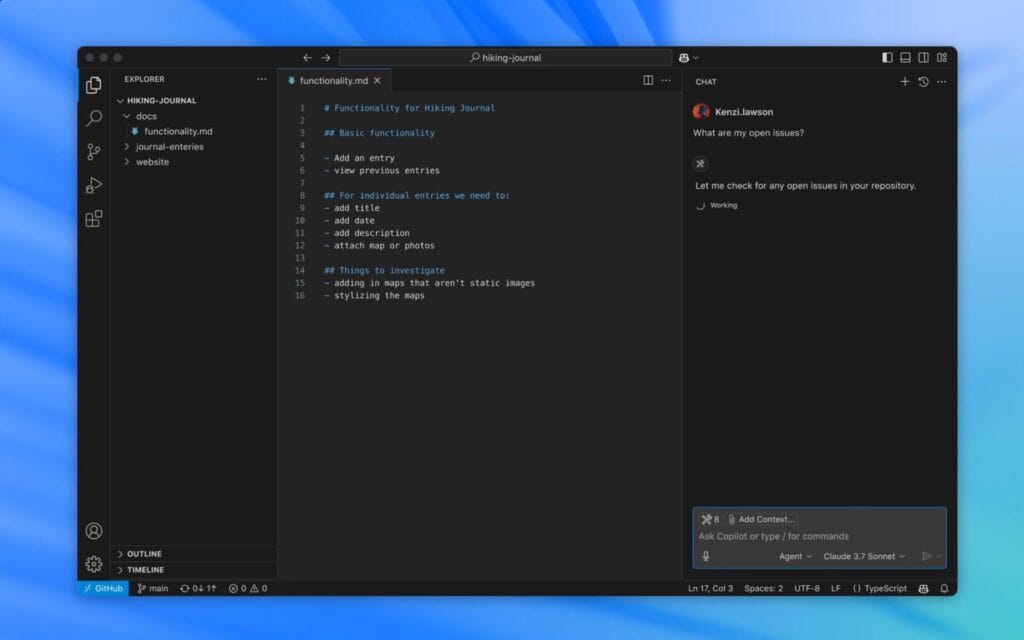Image resolution: width=1024 pixels, height=640 pixels.
Task: Click the tool invocation icon in chat
Action: pos(700,164)
